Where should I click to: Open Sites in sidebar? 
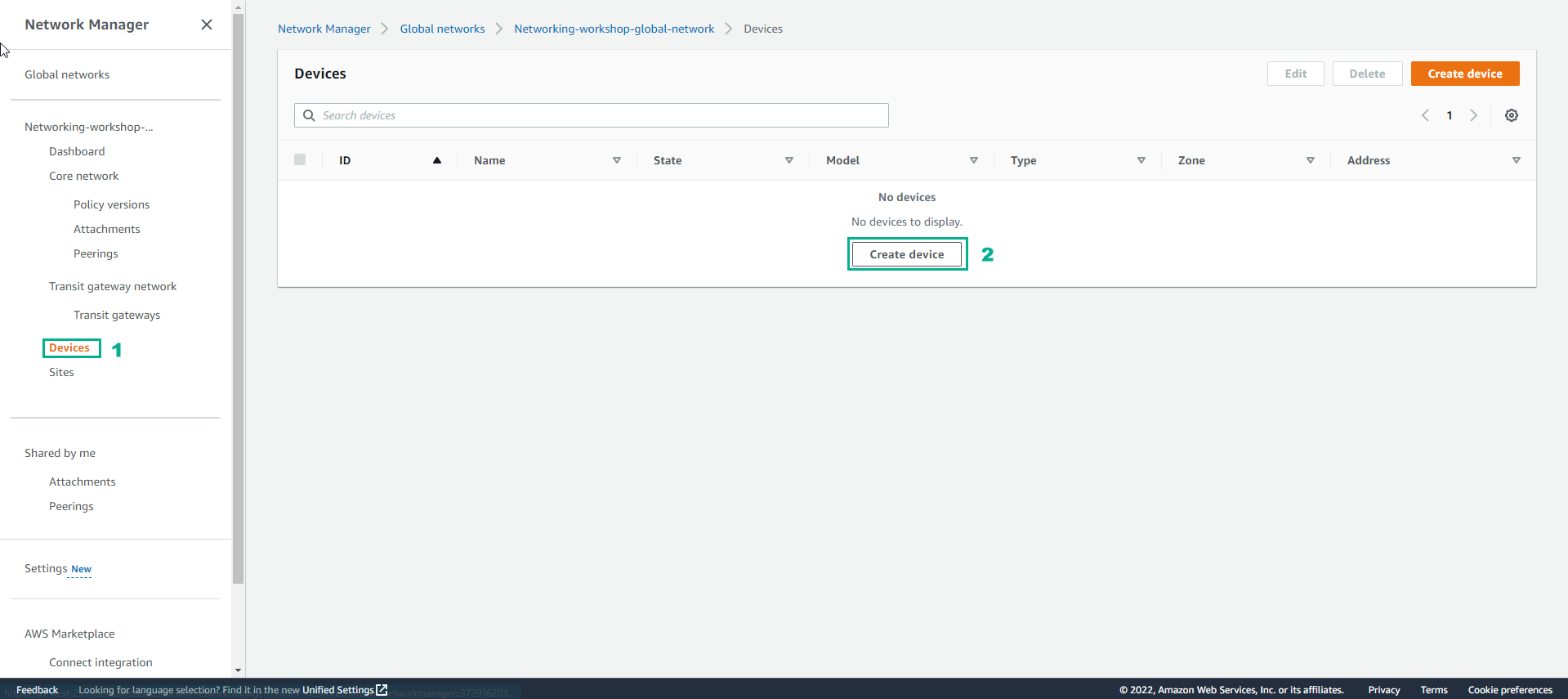tap(61, 372)
